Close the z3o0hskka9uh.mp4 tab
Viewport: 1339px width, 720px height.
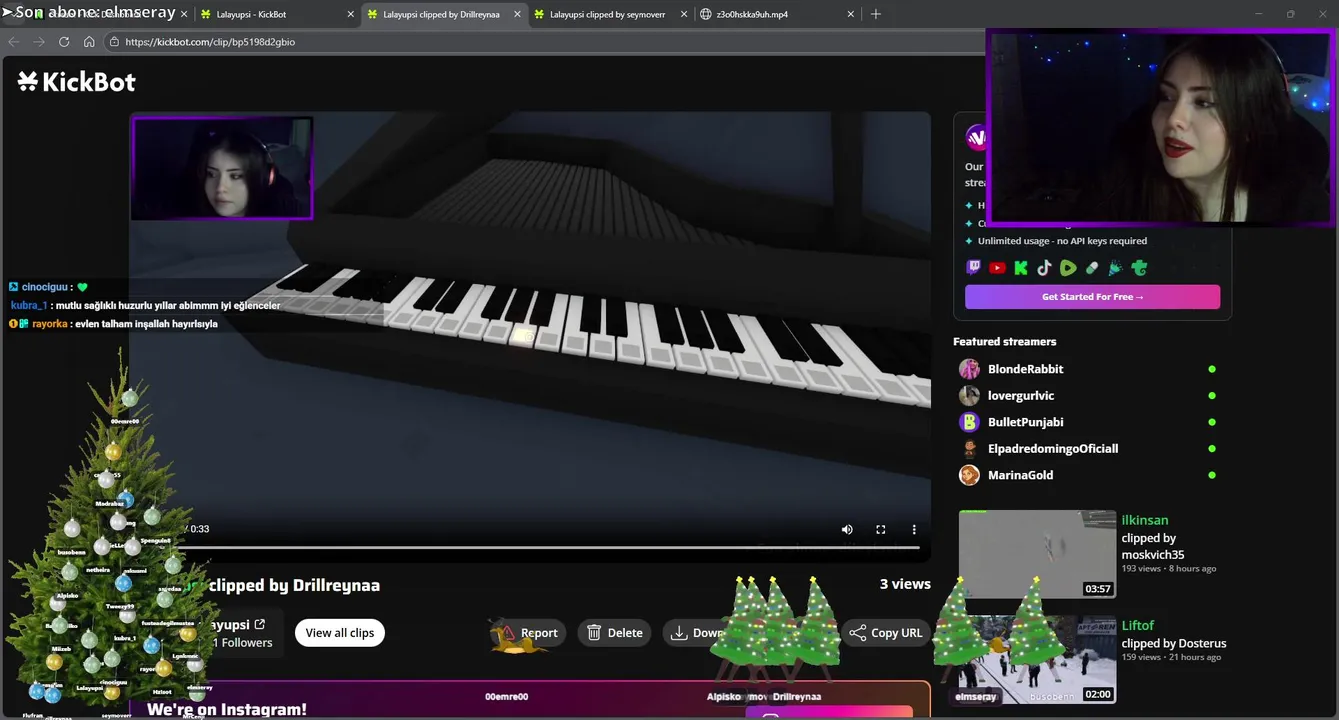click(x=851, y=14)
